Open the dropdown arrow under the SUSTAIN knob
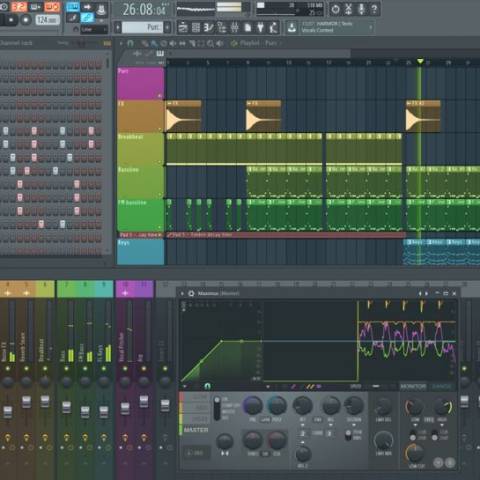 click(x=354, y=425)
